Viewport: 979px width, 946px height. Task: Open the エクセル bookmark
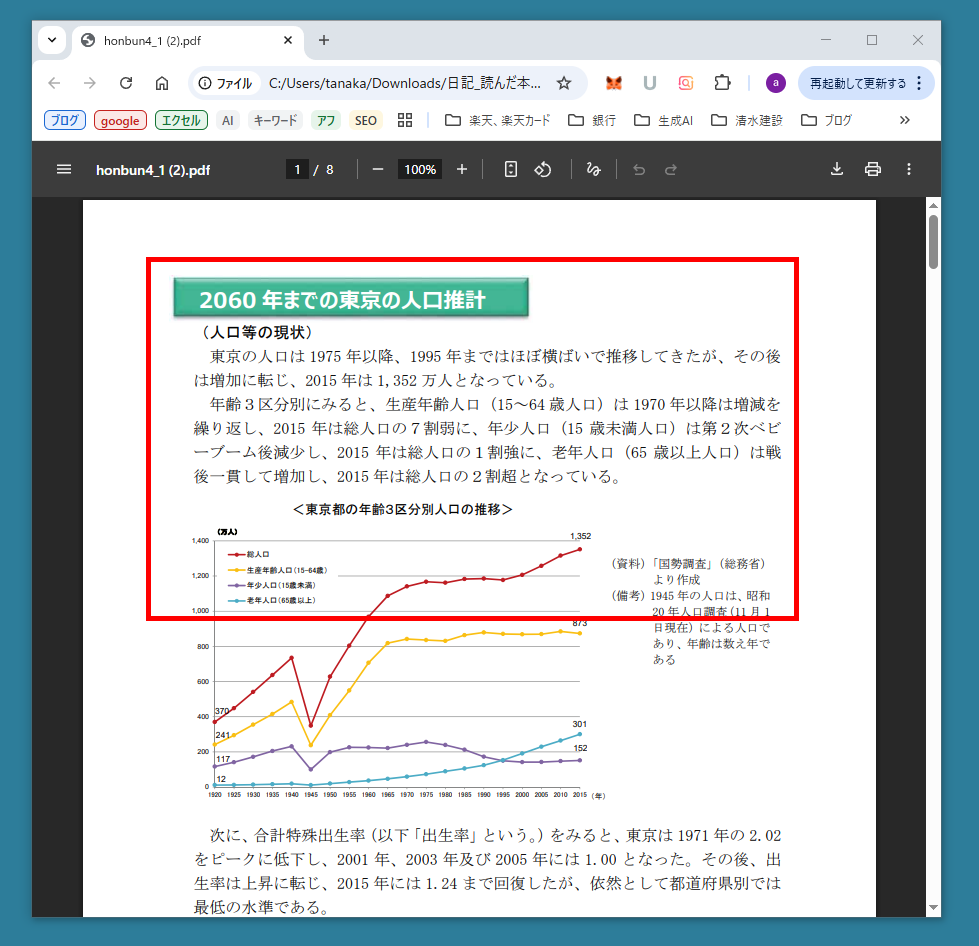point(181,120)
